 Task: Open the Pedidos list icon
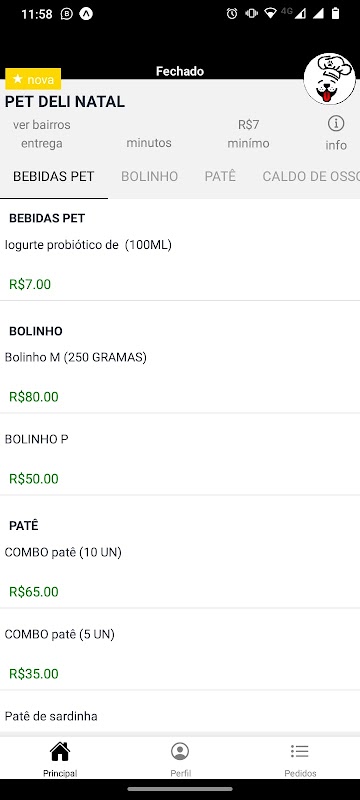click(x=300, y=751)
